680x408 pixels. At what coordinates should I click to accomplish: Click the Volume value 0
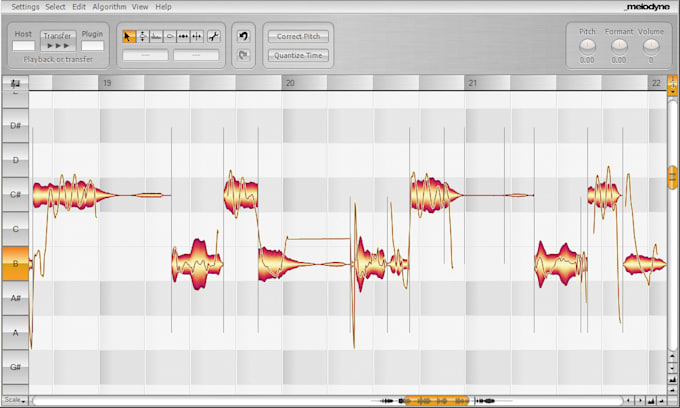tap(651, 60)
